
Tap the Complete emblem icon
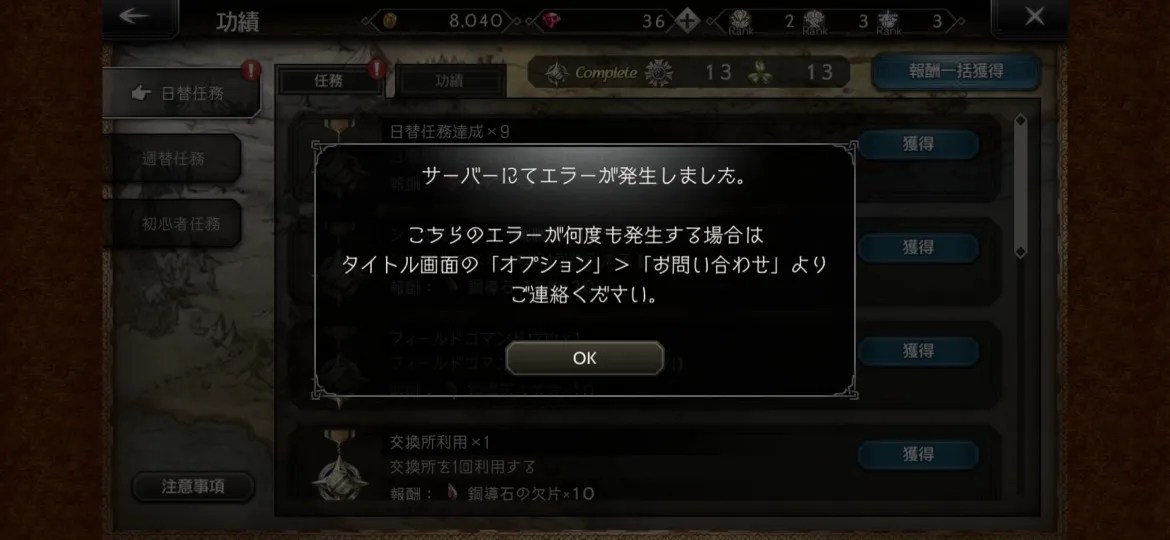[659, 72]
